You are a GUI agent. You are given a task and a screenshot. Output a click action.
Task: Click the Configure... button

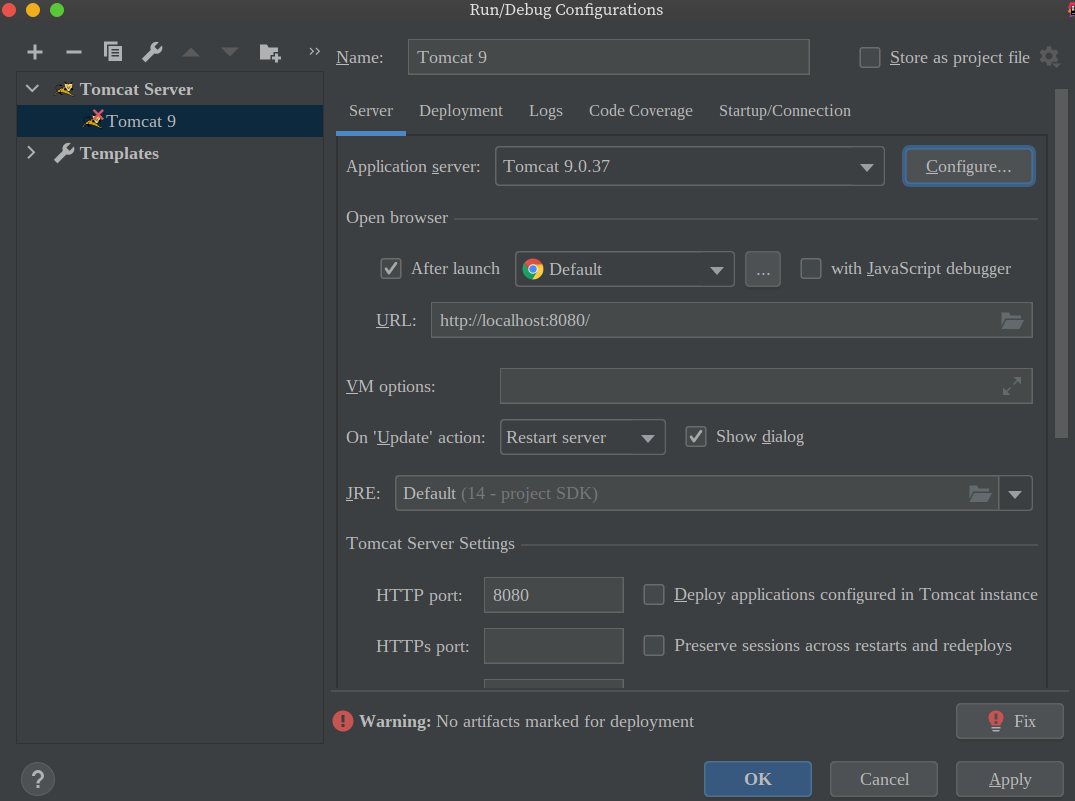click(x=969, y=166)
